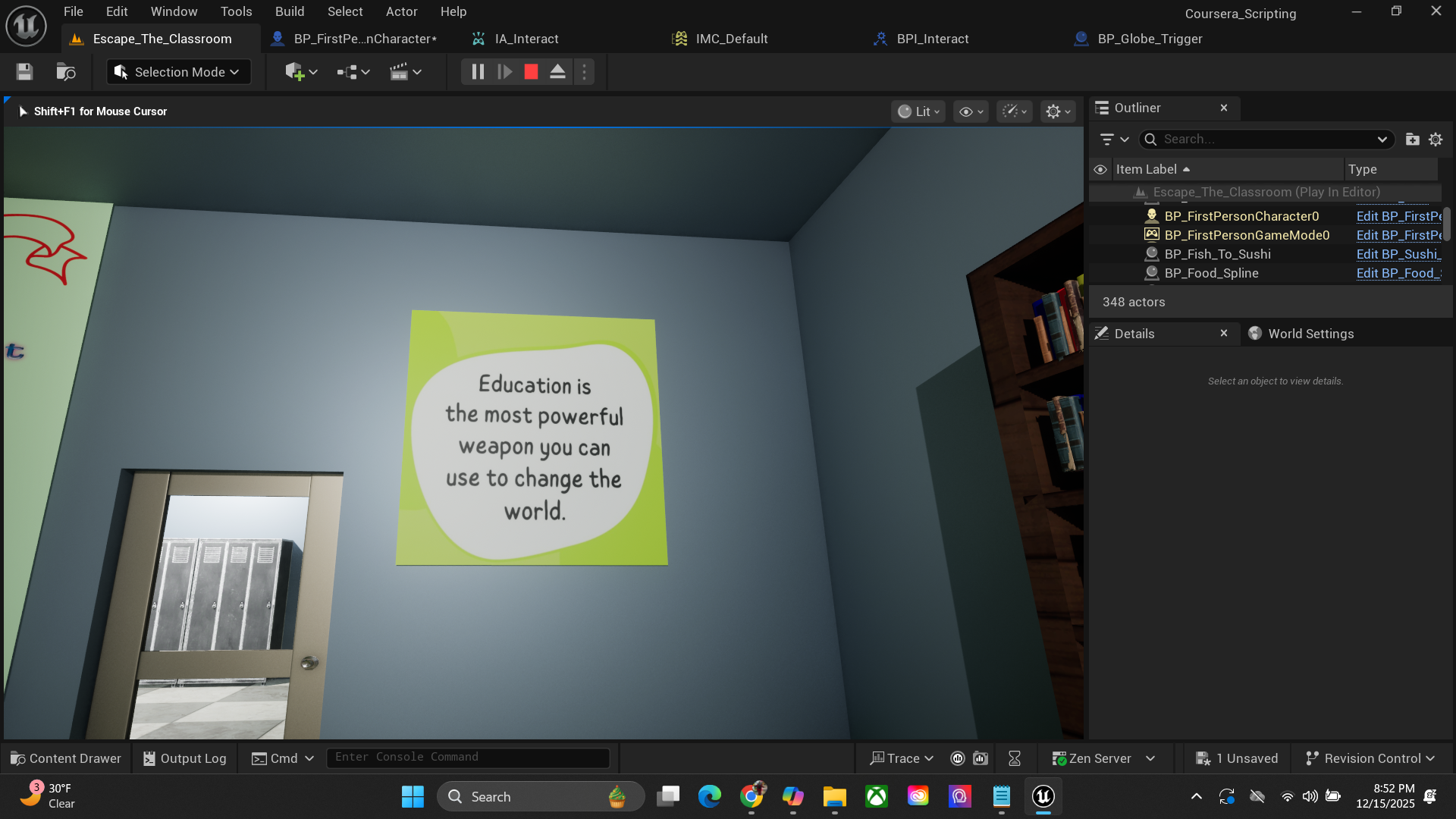The height and width of the screenshot is (819, 1456).
Task: Open the Outliner settings gear
Action: tap(1436, 140)
